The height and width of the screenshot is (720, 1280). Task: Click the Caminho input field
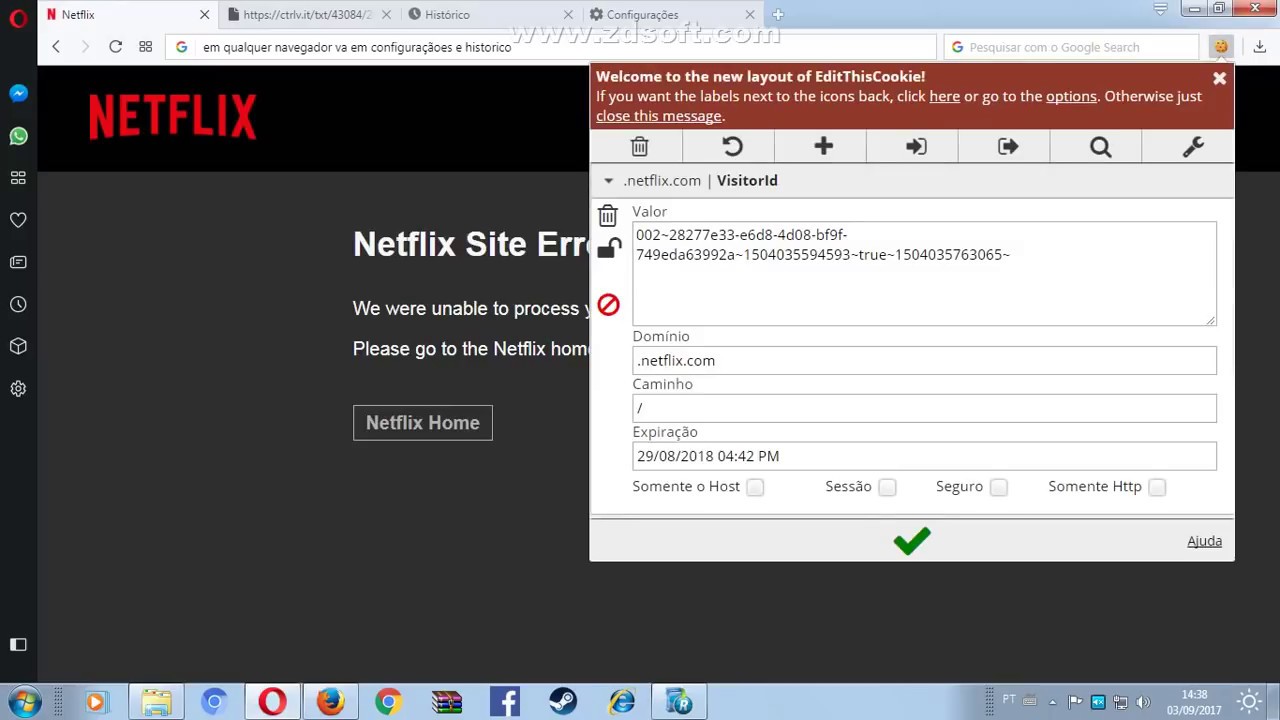click(924, 408)
